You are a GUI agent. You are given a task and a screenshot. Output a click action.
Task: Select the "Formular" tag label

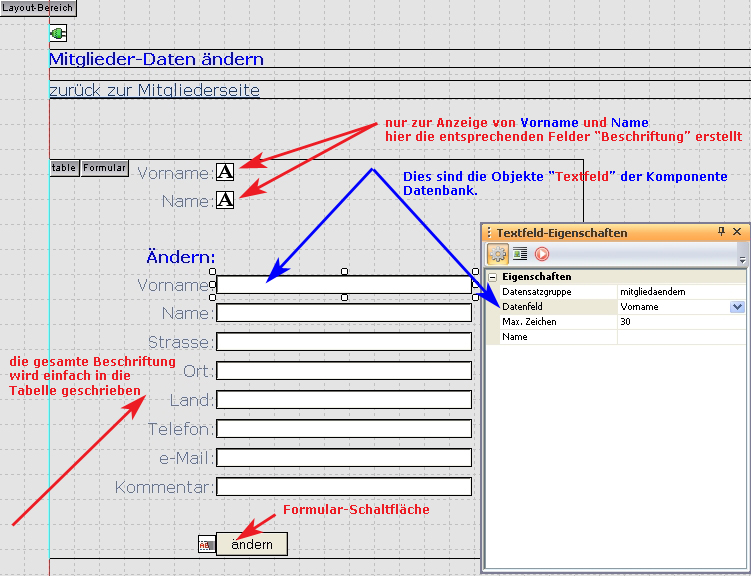click(x=104, y=168)
